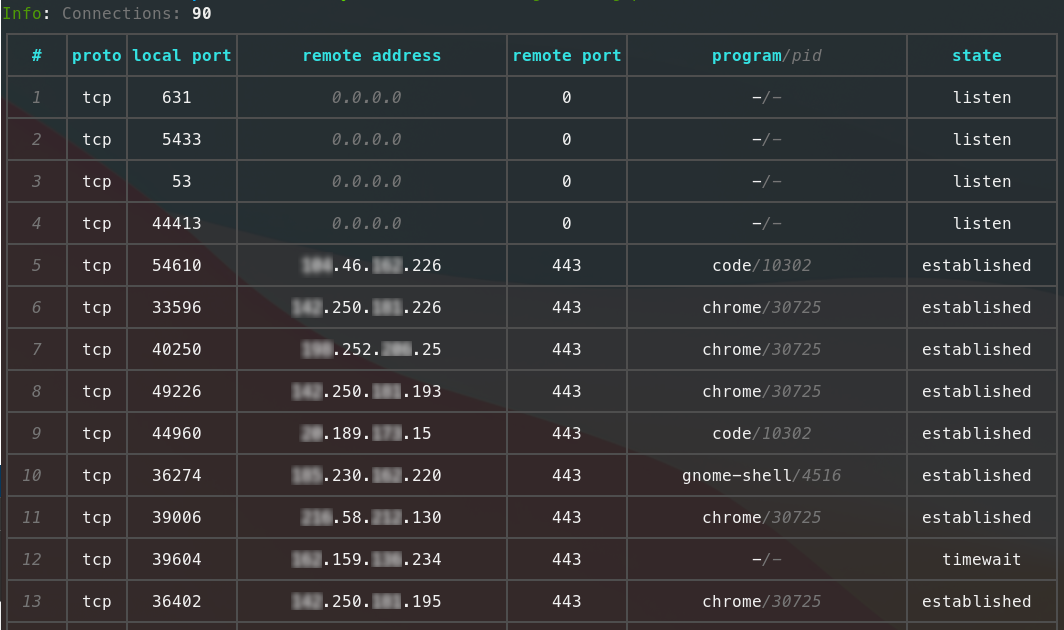
Task: Click code/10302 program in row 9
Action: pyautogui.click(x=761, y=434)
